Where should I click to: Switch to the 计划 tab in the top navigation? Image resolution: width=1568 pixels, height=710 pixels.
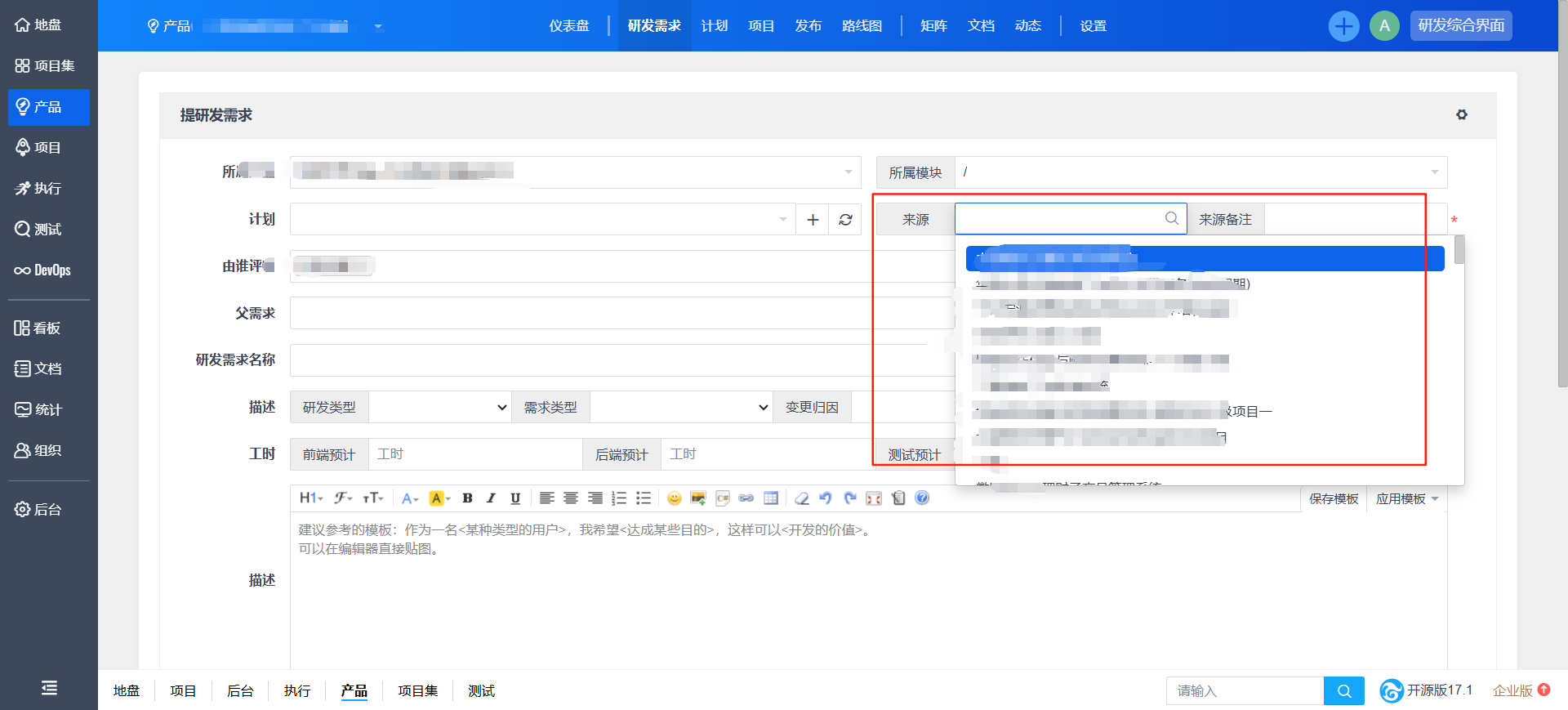coord(715,26)
